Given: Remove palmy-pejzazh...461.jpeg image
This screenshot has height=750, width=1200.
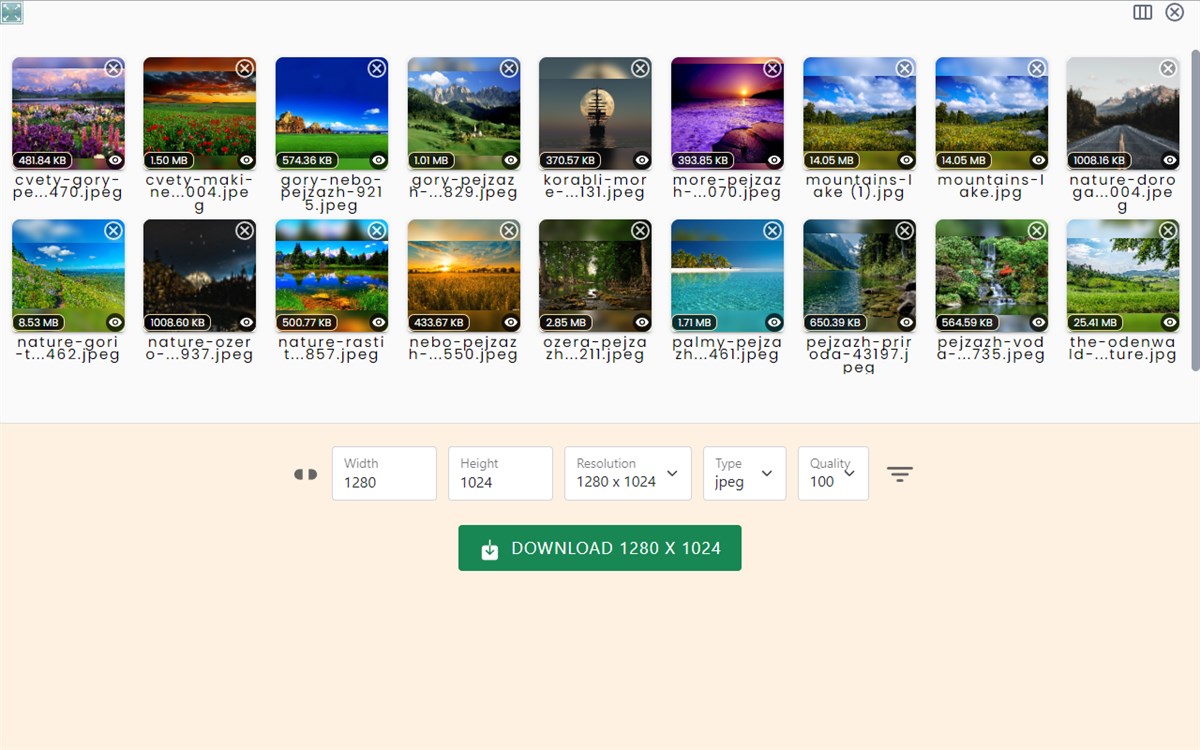Looking at the screenshot, I should (772, 230).
